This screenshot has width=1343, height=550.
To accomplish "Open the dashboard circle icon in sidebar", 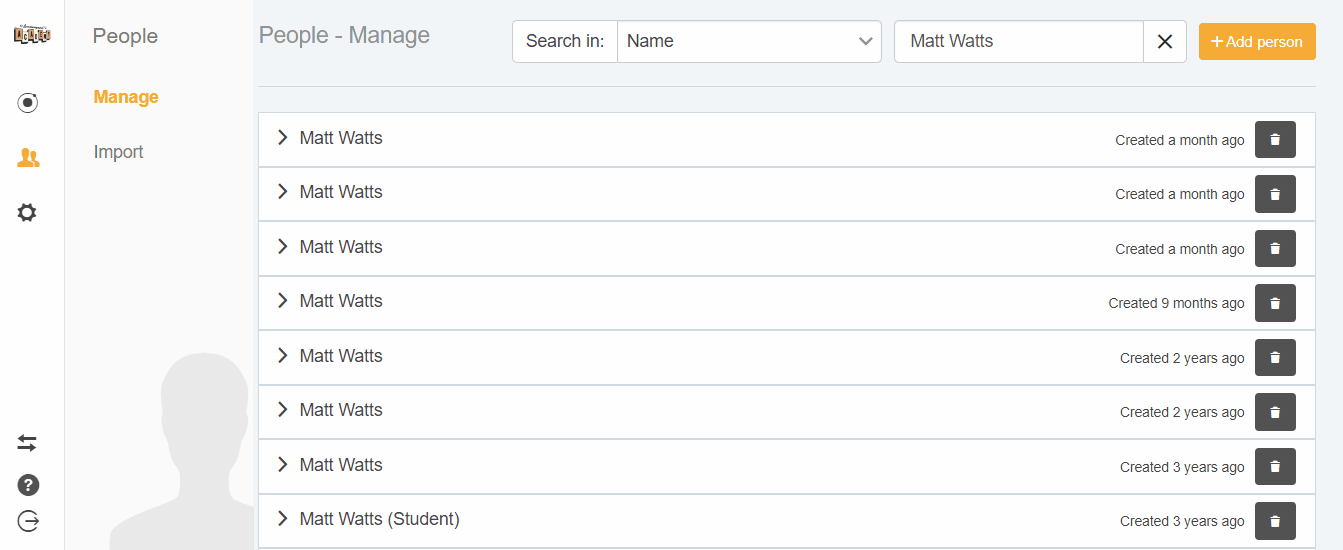I will [x=28, y=102].
